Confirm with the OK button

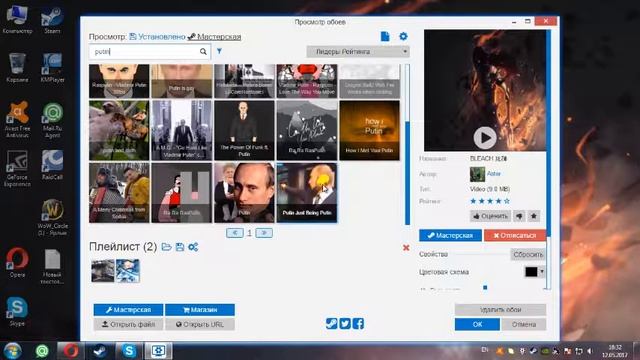pyautogui.click(x=477, y=324)
